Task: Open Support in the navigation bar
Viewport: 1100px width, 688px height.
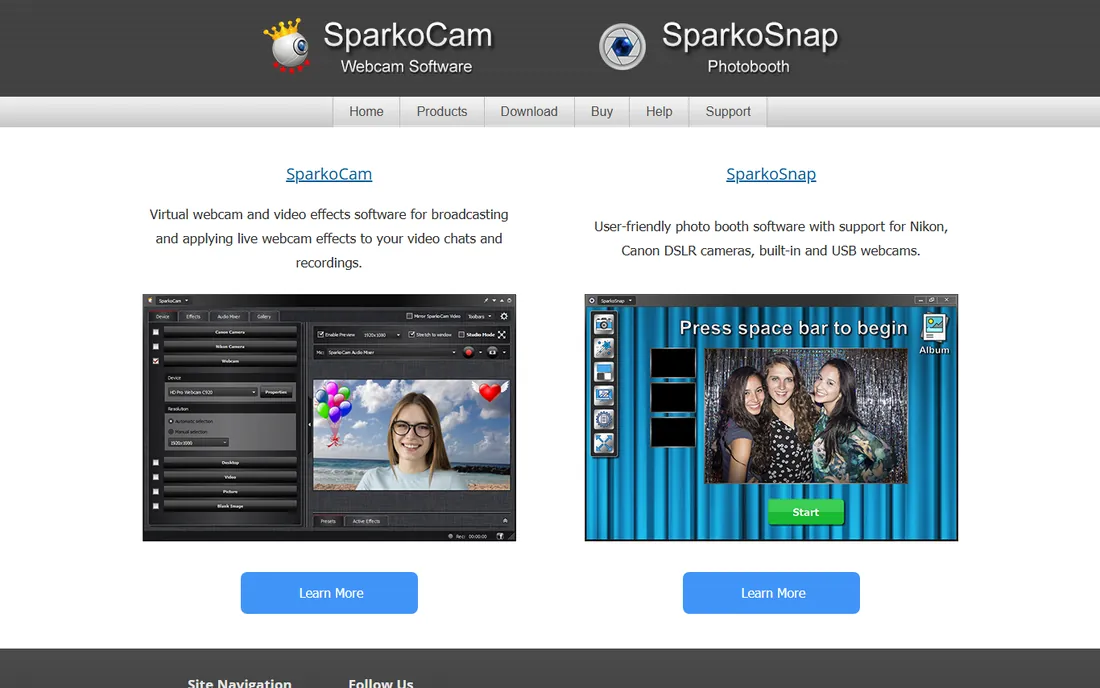Action: point(728,112)
